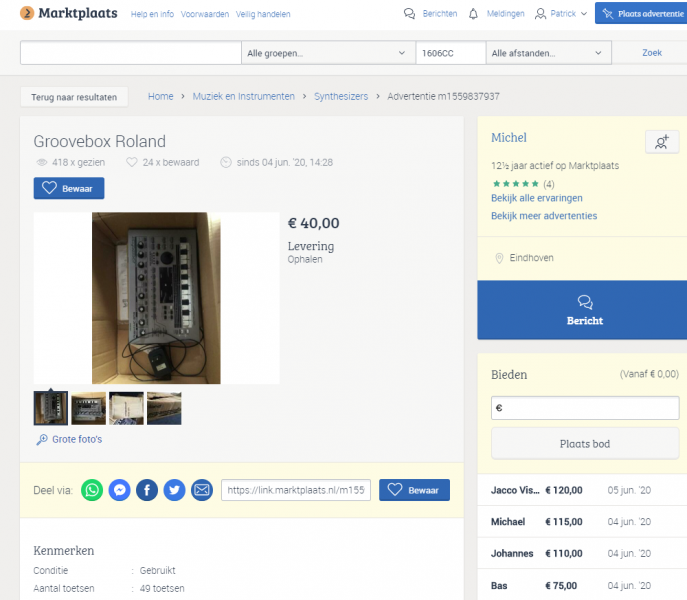Image resolution: width=687 pixels, height=600 pixels.
Task: Open Synthesizers breadcrumb
Action: click(x=341, y=96)
